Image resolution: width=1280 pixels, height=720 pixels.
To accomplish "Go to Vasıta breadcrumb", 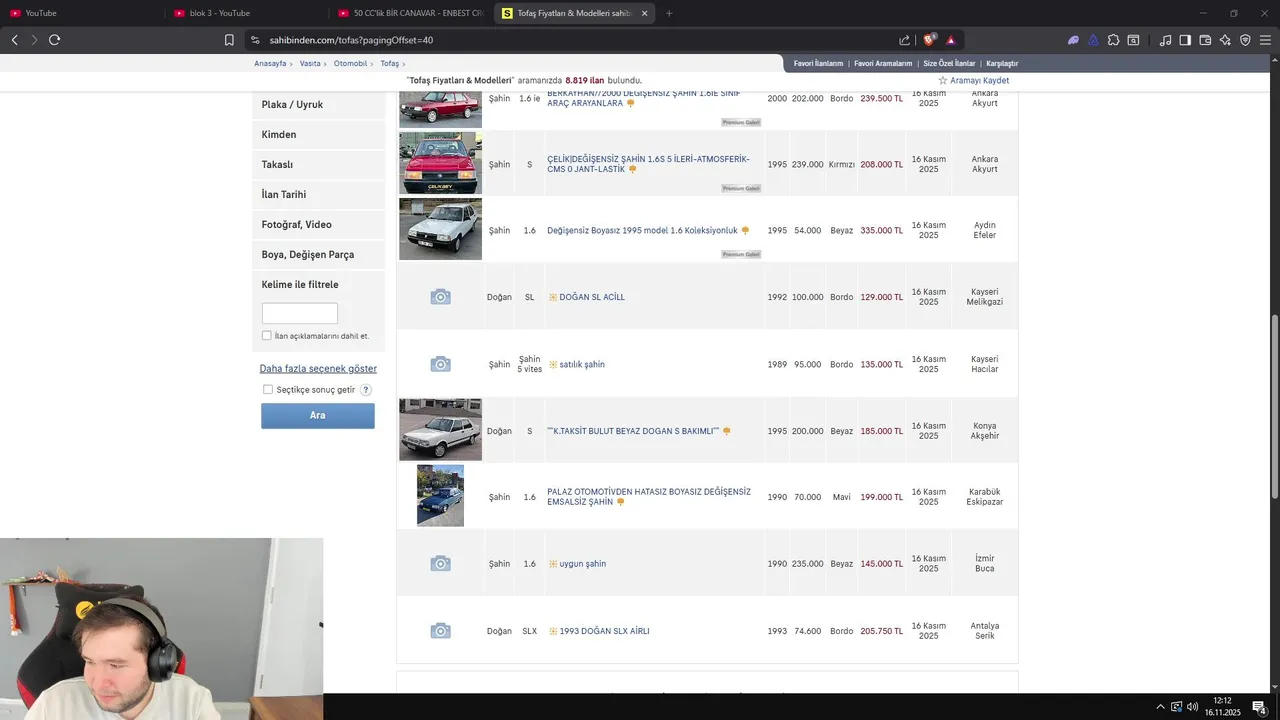I will tap(310, 63).
